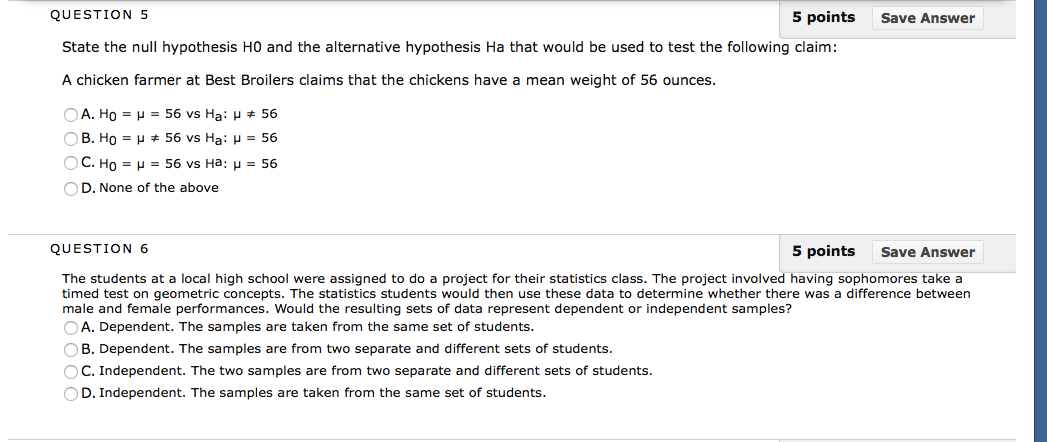Image resolution: width=1047 pixels, height=442 pixels.
Task: Pick 'Independent. Two separate and different sets' option
Action: [x=71, y=371]
